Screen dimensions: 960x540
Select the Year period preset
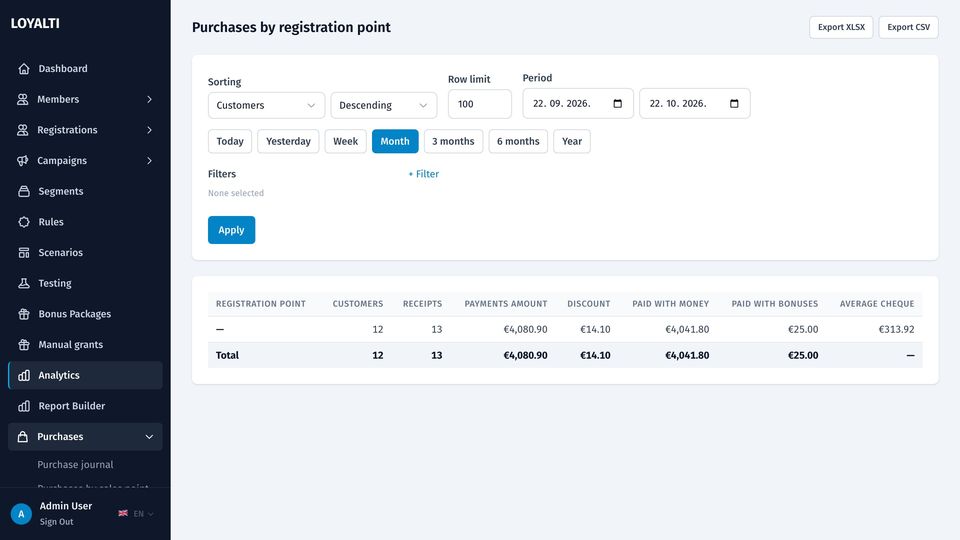[x=572, y=141]
